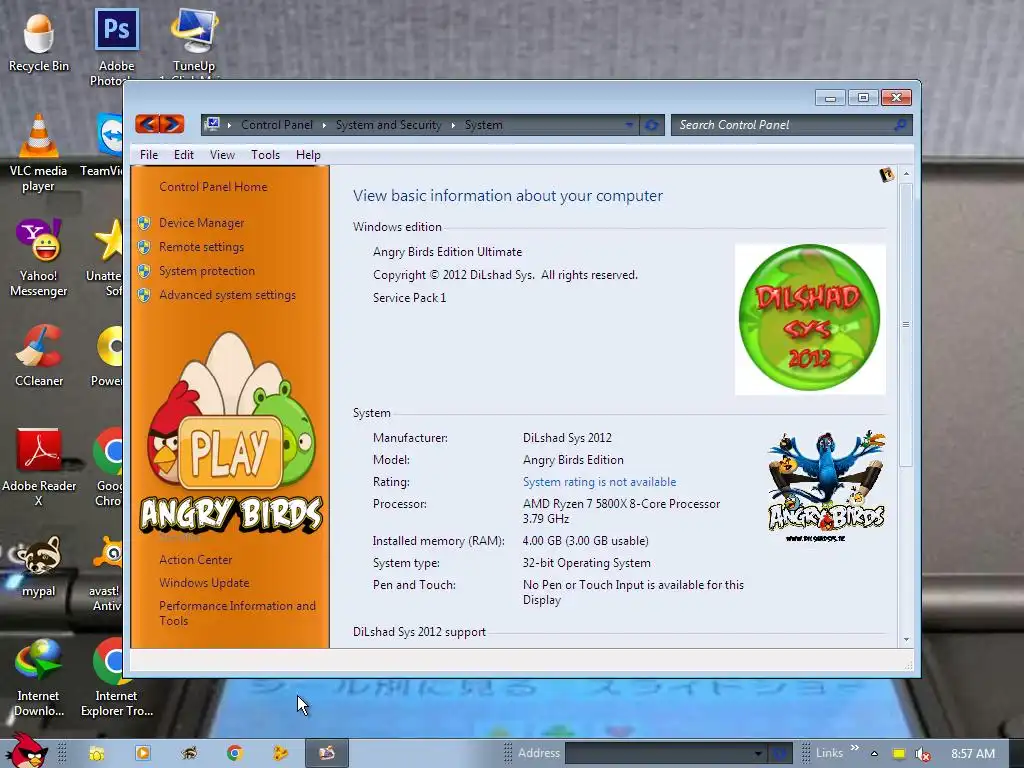The image size is (1024, 768).
Task: Click the folder icon on taskbar
Action: pyautogui.click(x=97, y=754)
